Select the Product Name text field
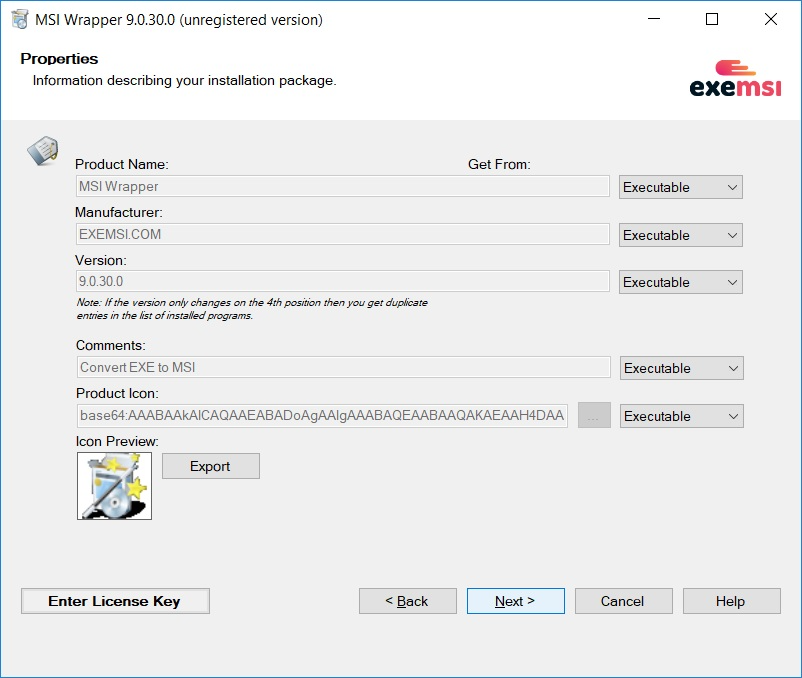The width and height of the screenshot is (802, 678). [x=342, y=186]
